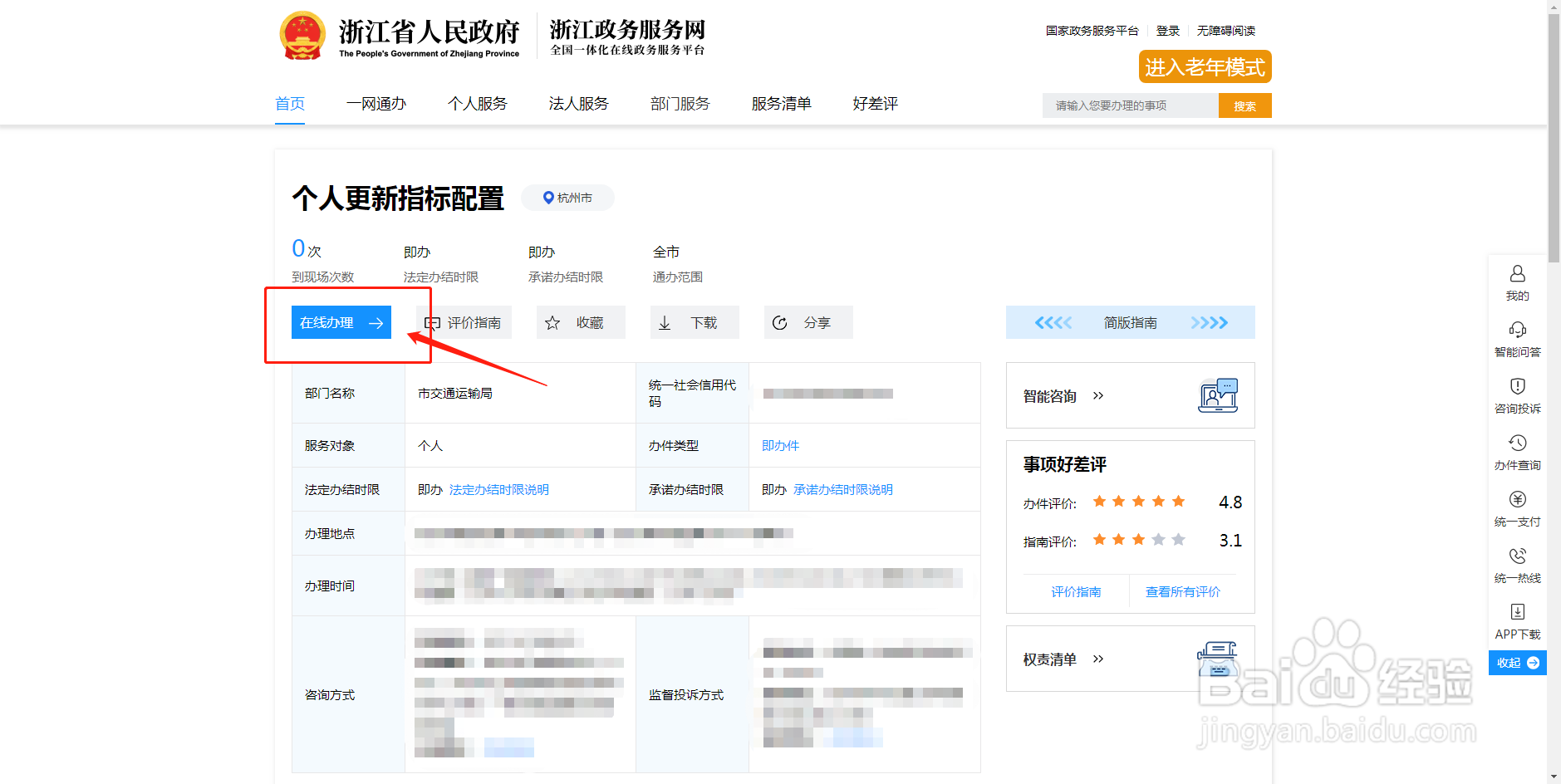1561x784 pixels.
Task: Open the 即办件 link
Action: pos(780,446)
